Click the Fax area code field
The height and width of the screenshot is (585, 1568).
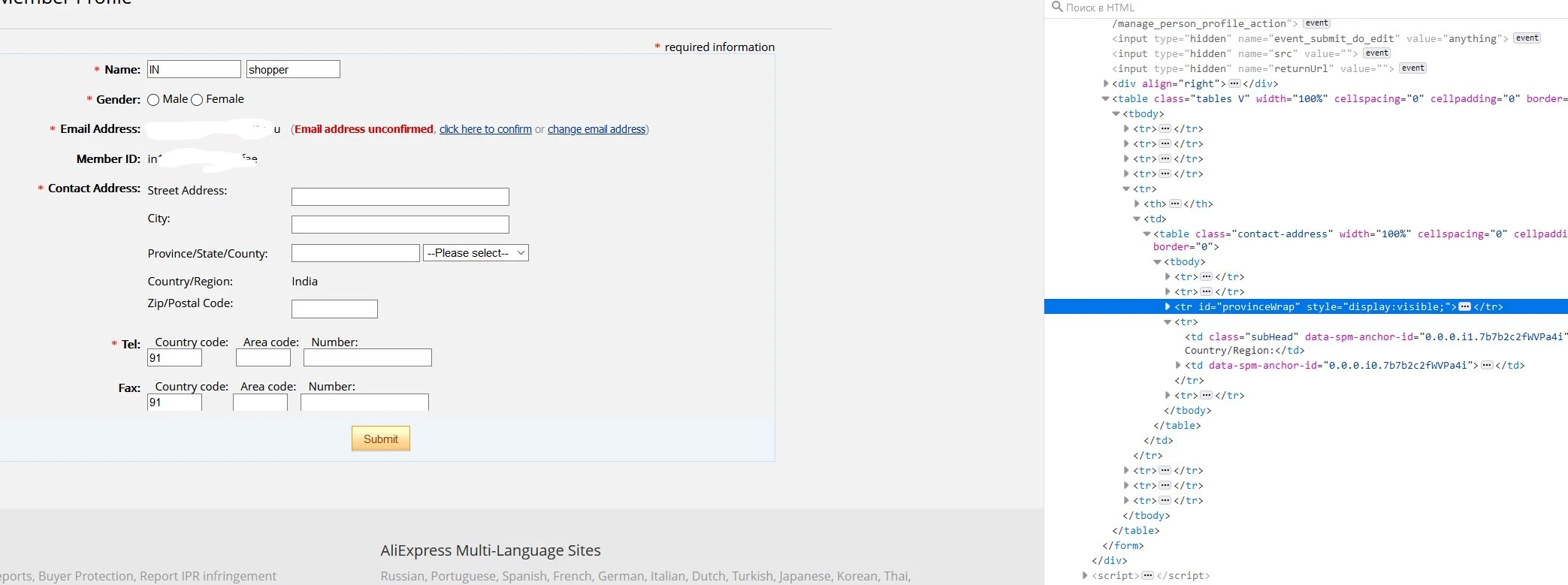[x=260, y=402]
